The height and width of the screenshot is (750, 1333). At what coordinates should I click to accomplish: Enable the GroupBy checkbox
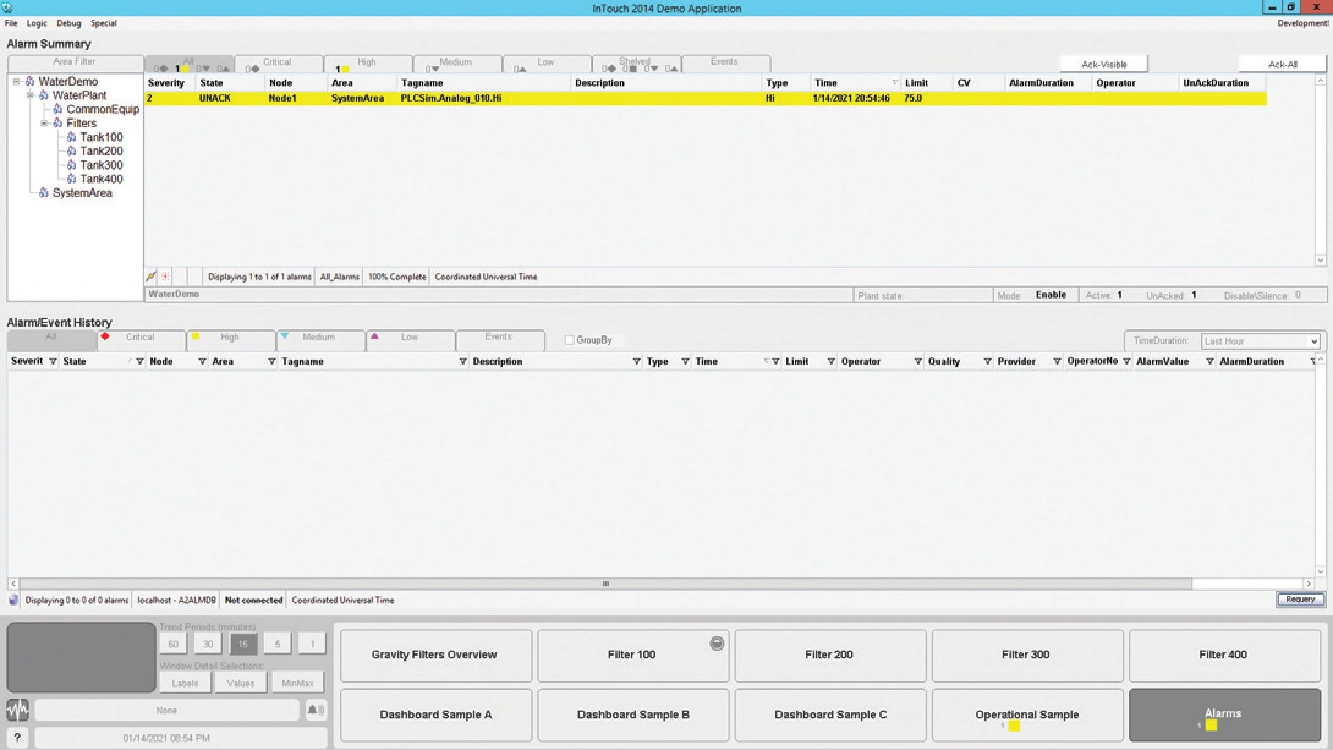coord(569,340)
